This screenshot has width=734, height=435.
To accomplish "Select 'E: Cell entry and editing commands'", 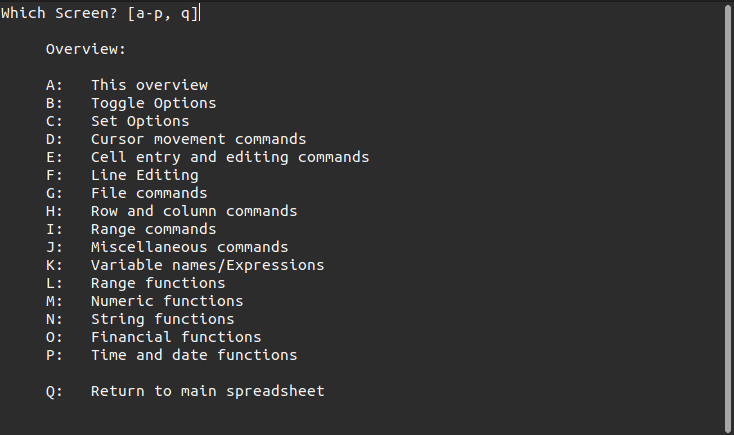I will pyautogui.click(x=207, y=157).
